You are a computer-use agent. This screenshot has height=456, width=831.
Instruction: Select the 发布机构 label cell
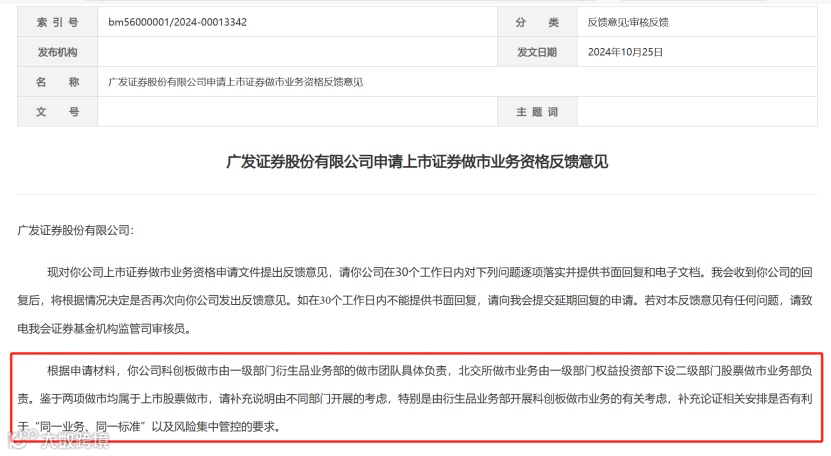coord(57,52)
